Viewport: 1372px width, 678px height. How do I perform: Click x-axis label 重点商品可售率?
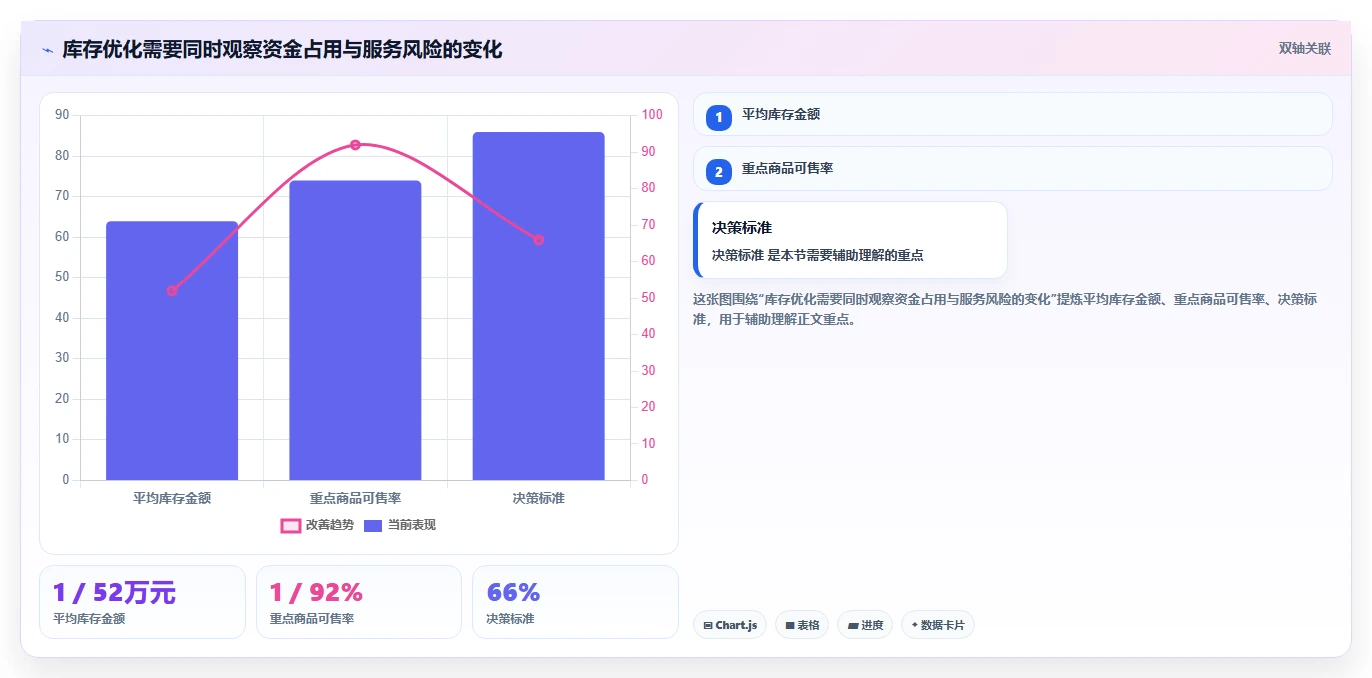(355, 498)
